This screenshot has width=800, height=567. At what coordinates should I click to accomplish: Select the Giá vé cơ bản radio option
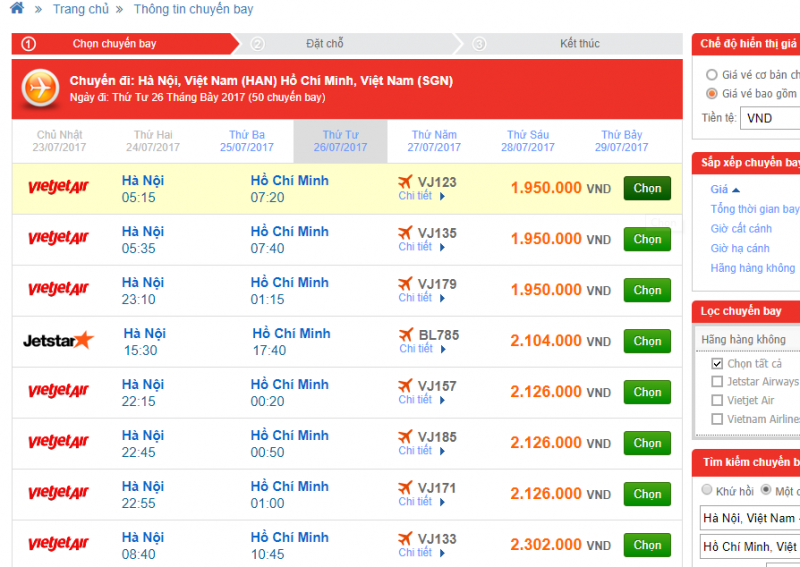712,75
